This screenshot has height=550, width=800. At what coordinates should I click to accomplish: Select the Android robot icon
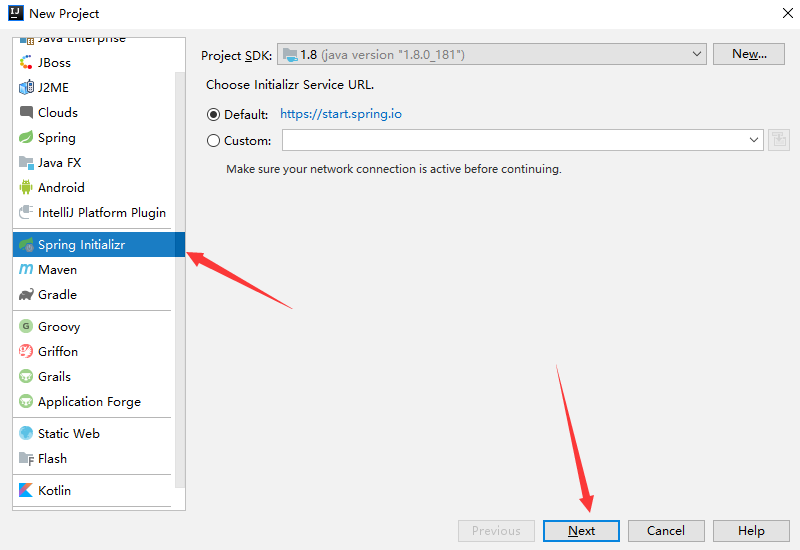pos(26,188)
